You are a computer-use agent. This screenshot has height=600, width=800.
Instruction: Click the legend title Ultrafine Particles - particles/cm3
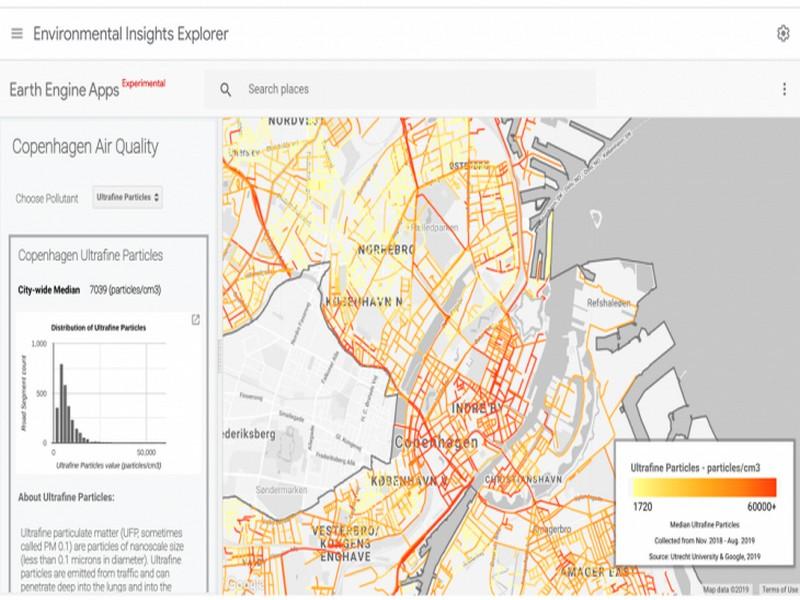695,467
